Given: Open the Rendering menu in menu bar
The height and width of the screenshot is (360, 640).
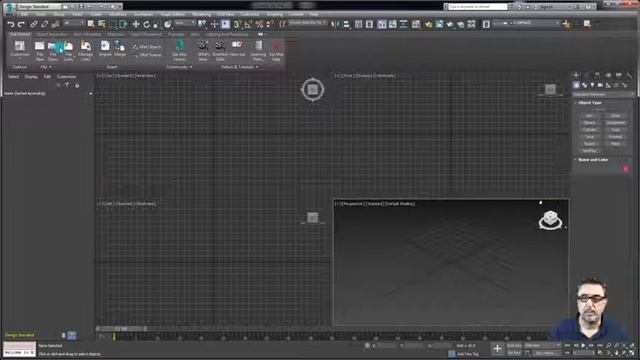Looking at the screenshot, I should pos(201,14).
